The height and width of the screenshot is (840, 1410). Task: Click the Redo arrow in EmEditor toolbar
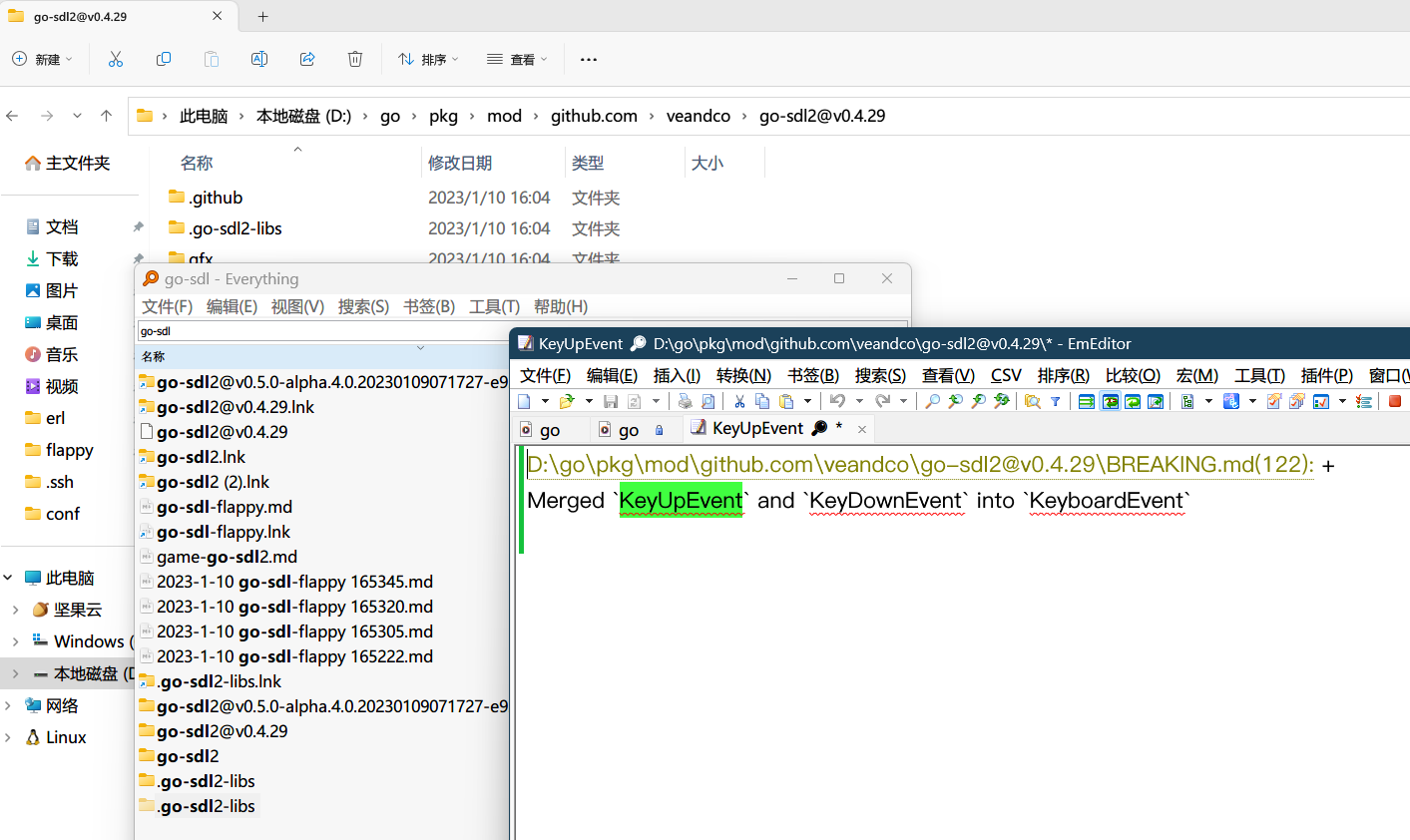pyautogui.click(x=882, y=401)
